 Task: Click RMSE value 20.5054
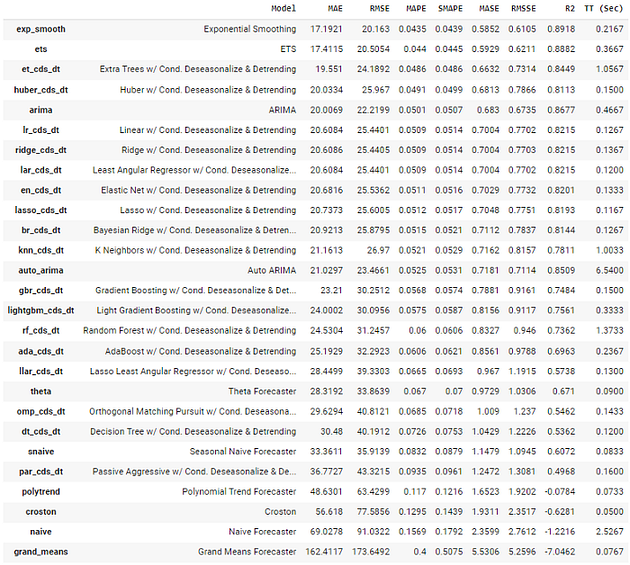(373, 49)
